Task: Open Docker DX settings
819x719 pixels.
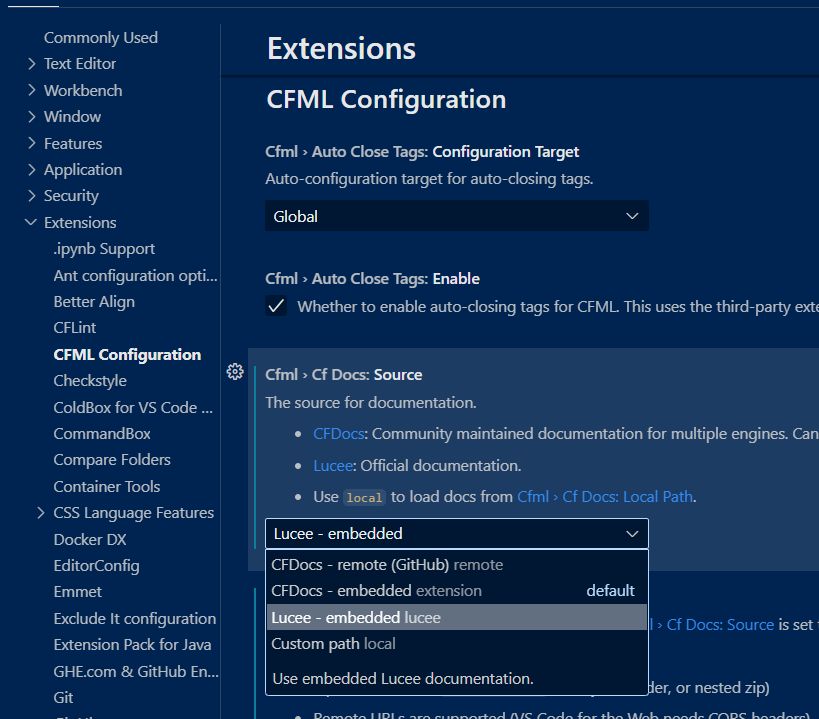Action: pyautogui.click(x=90, y=539)
